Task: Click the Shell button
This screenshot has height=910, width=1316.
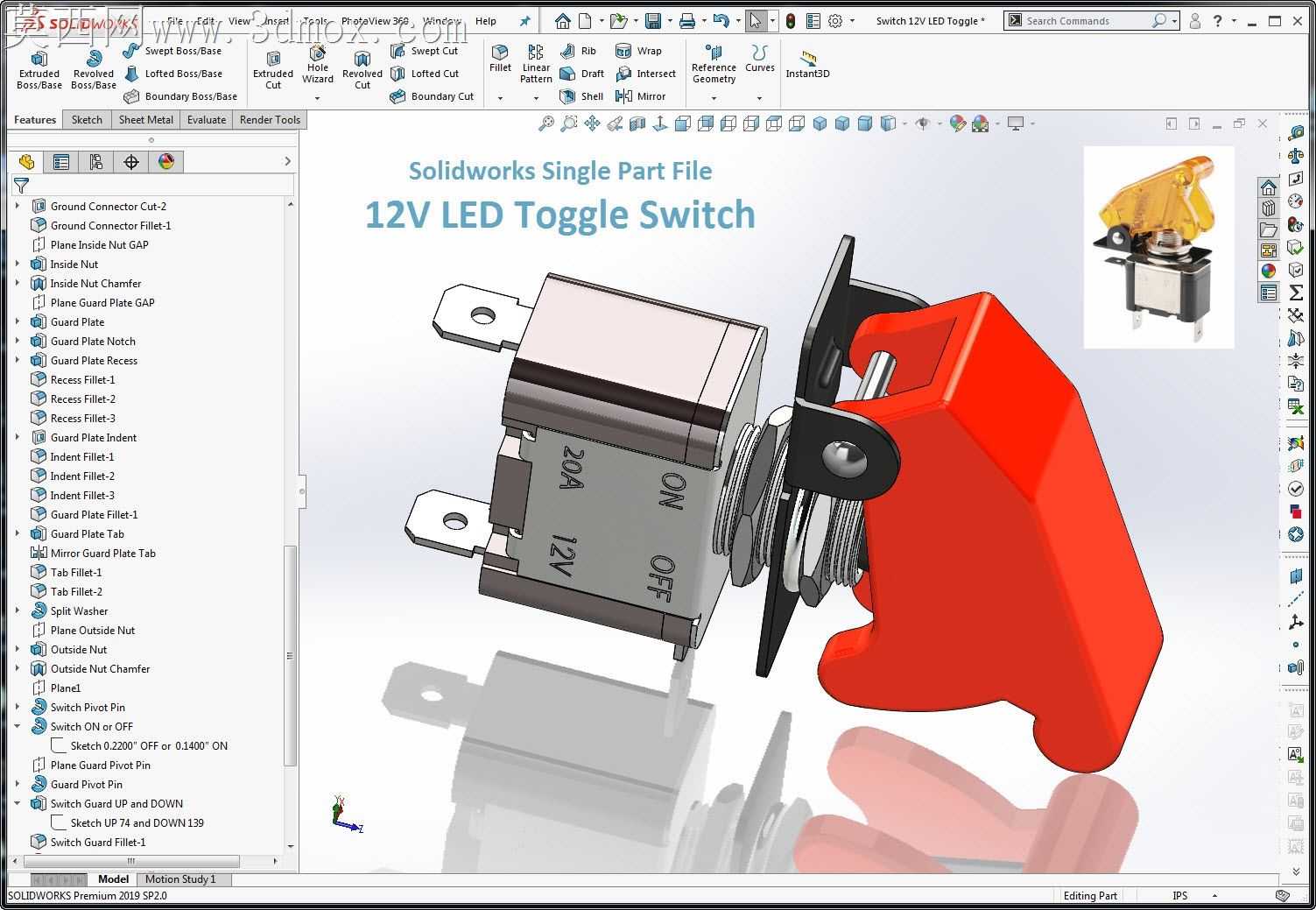Action: click(582, 96)
